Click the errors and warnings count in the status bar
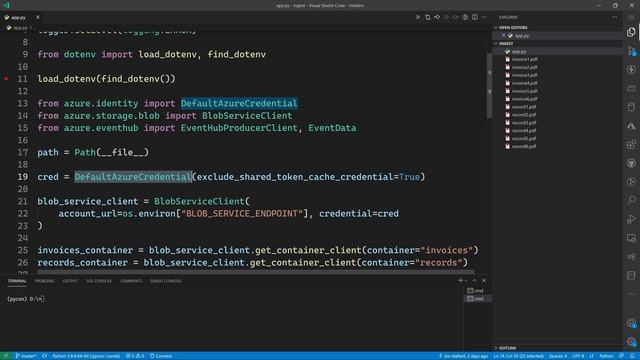 (x=135, y=356)
